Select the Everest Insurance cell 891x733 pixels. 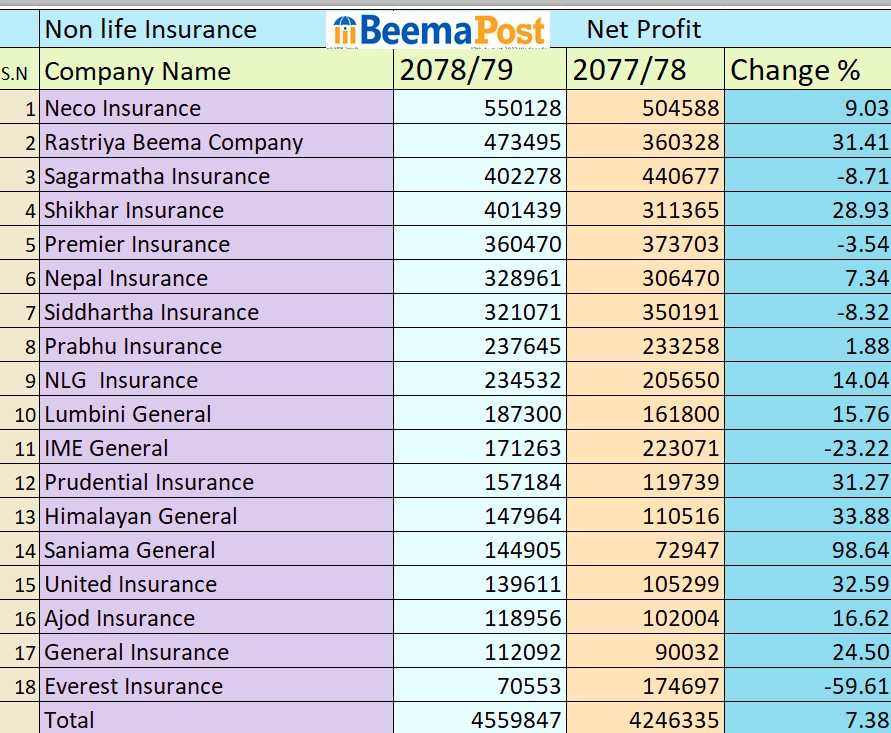click(134, 686)
